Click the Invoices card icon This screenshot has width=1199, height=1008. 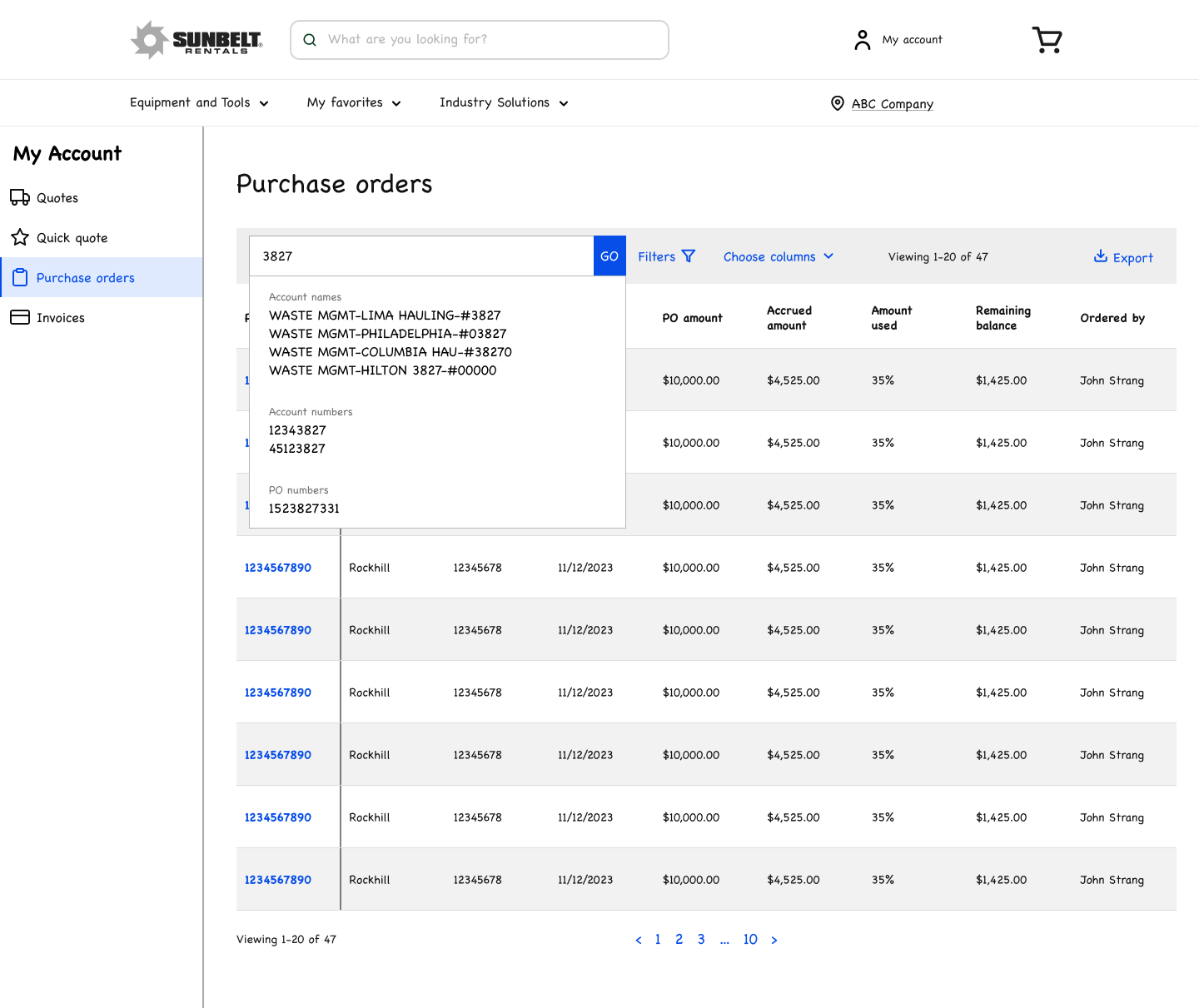(x=20, y=317)
